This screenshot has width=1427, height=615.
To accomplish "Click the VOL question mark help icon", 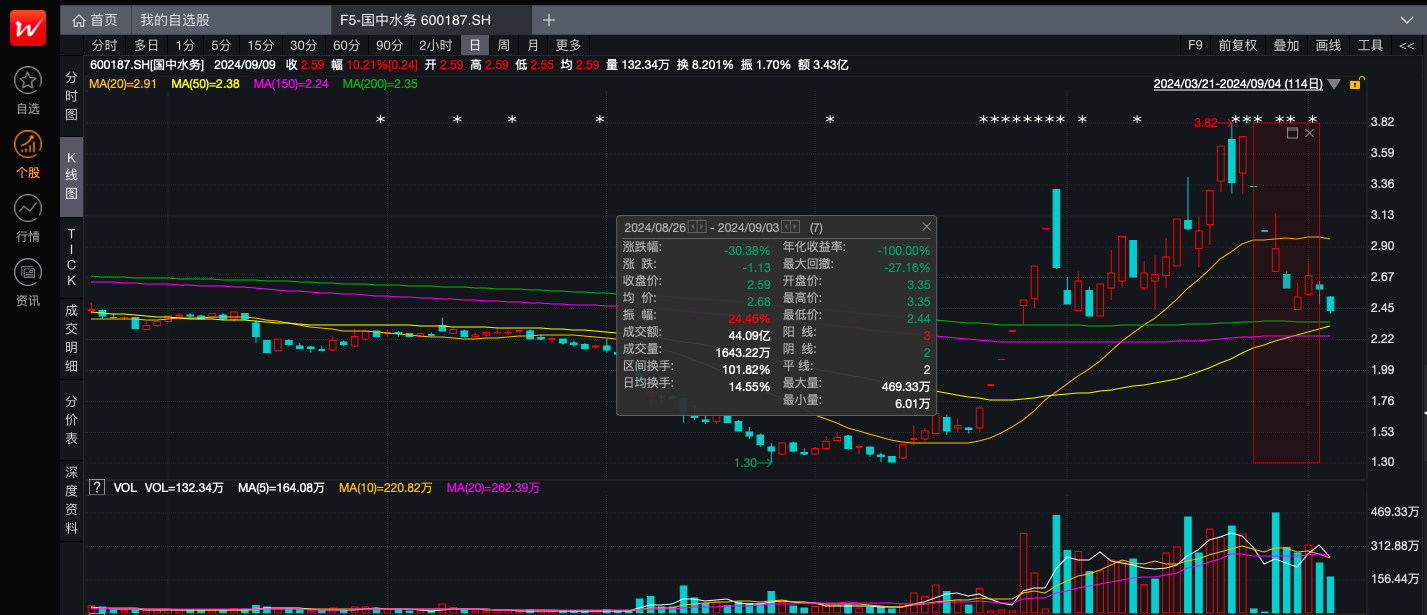I will 97,488.
